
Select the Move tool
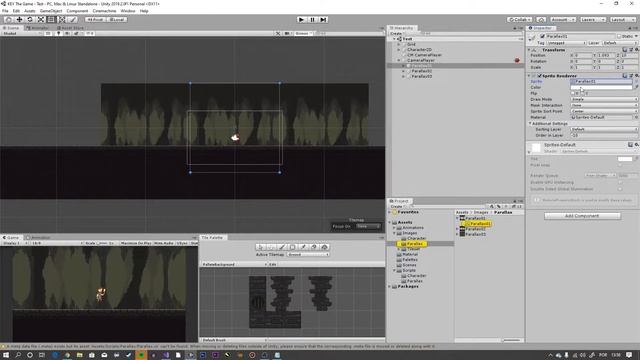point(19,19)
